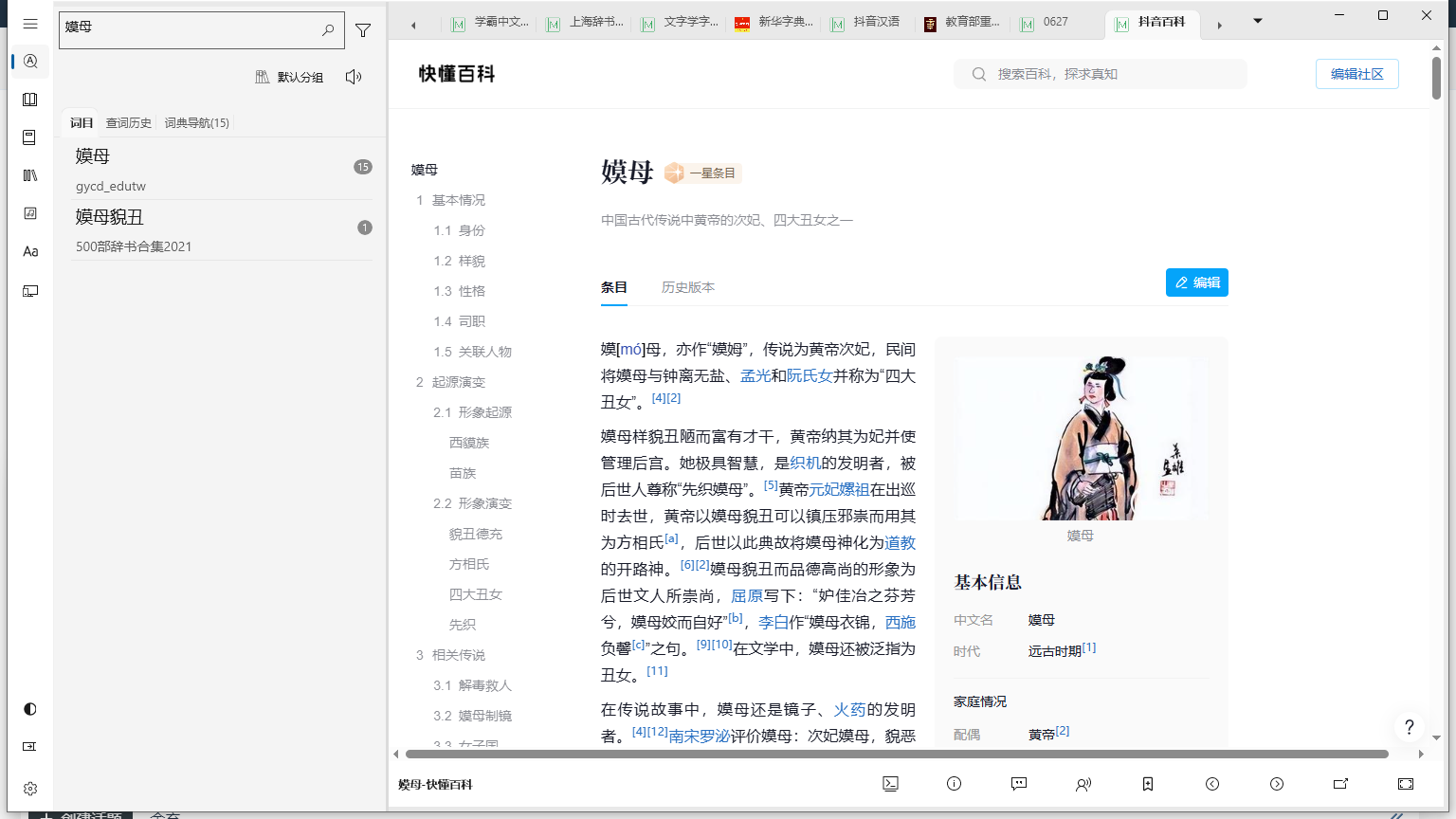Toggle fullscreen view in bottom toolbar

coord(1405,784)
